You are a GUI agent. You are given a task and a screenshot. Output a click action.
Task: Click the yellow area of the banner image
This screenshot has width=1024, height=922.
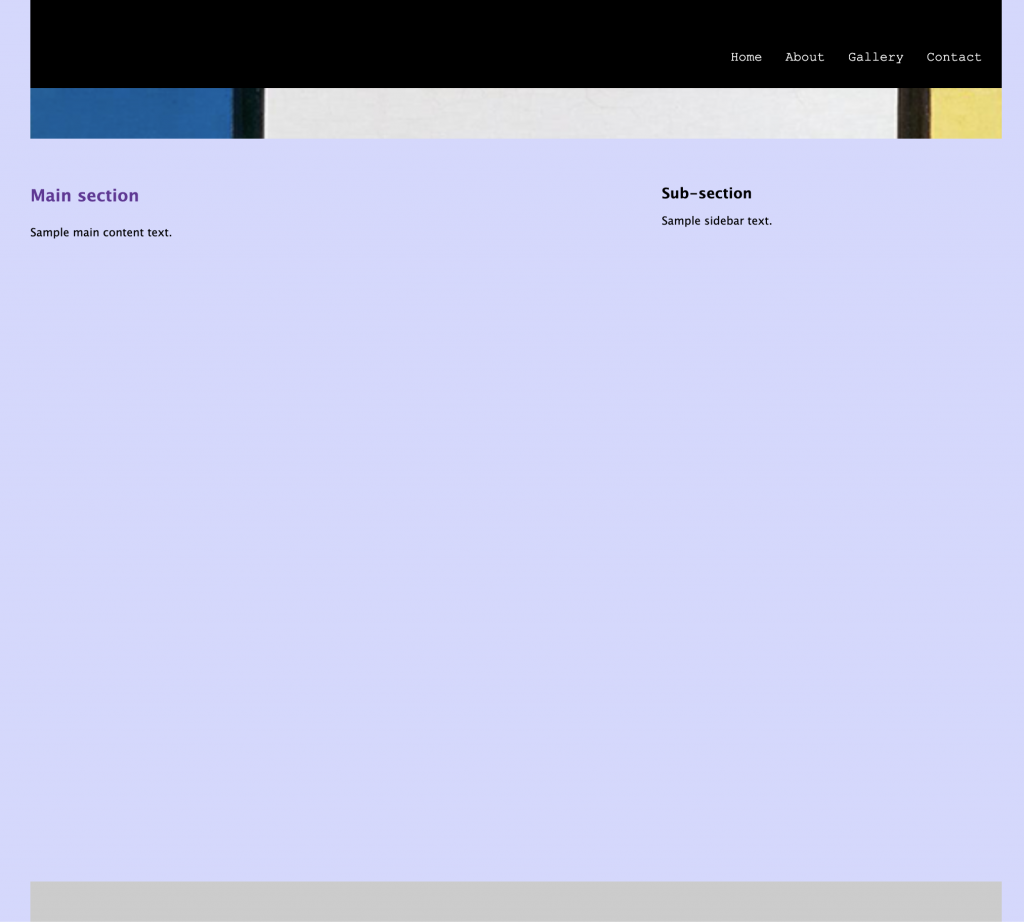pyautogui.click(x=966, y=114)
